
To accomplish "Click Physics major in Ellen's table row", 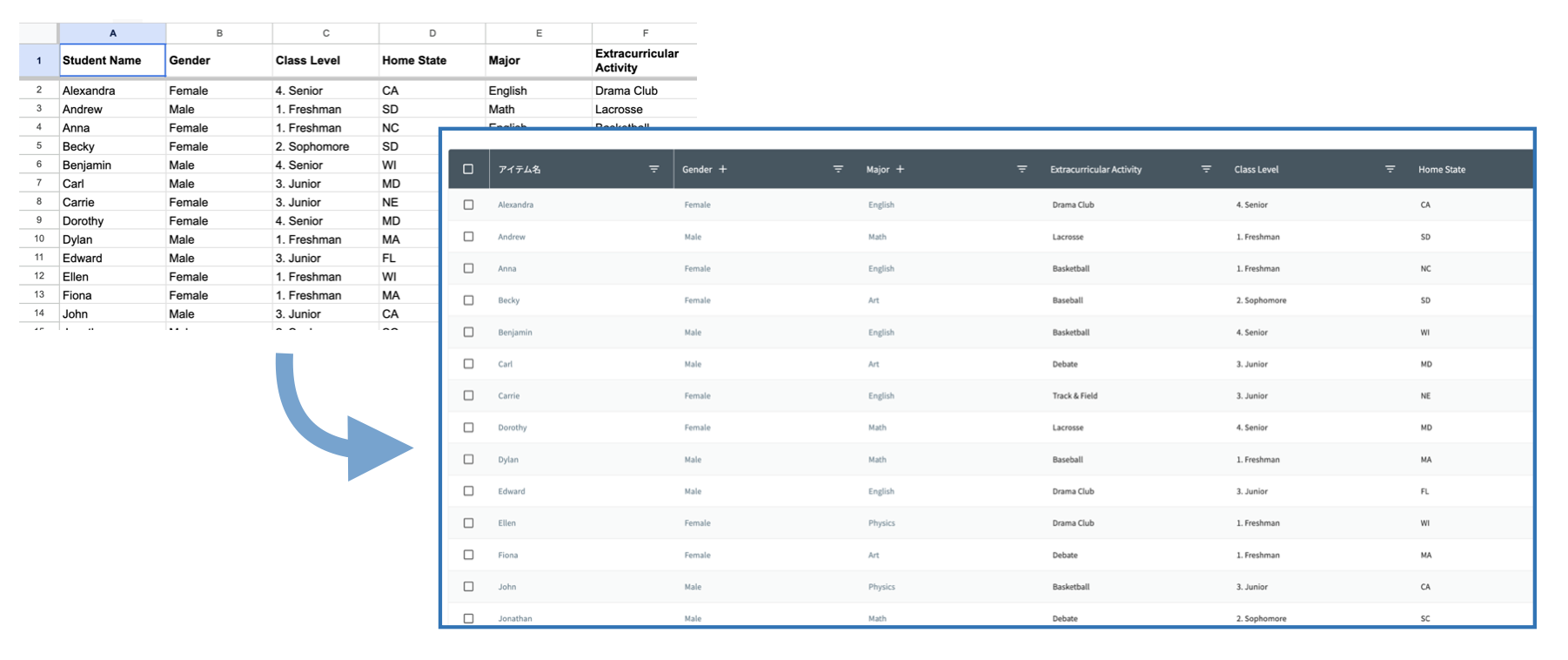I will tap(881, 523).
